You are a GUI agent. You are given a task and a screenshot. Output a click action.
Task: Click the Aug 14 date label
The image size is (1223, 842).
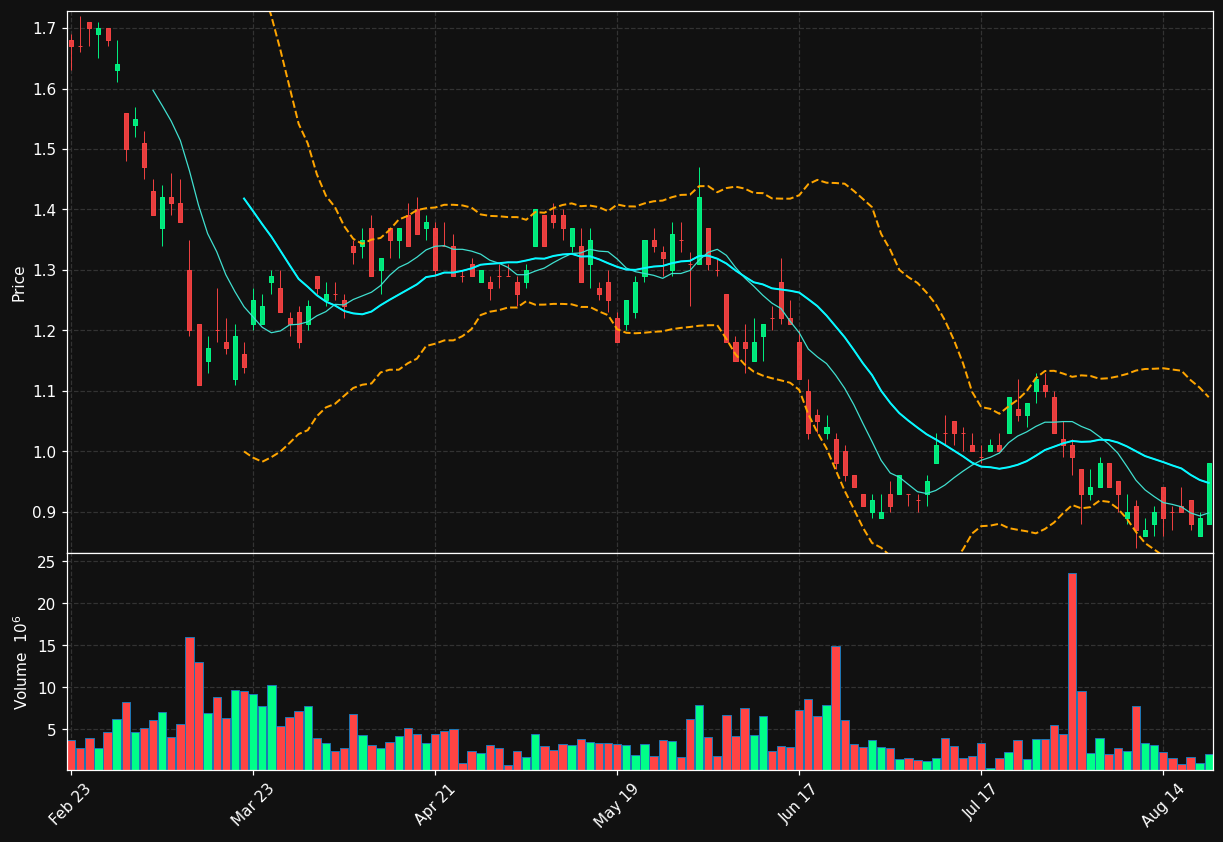1162,806
